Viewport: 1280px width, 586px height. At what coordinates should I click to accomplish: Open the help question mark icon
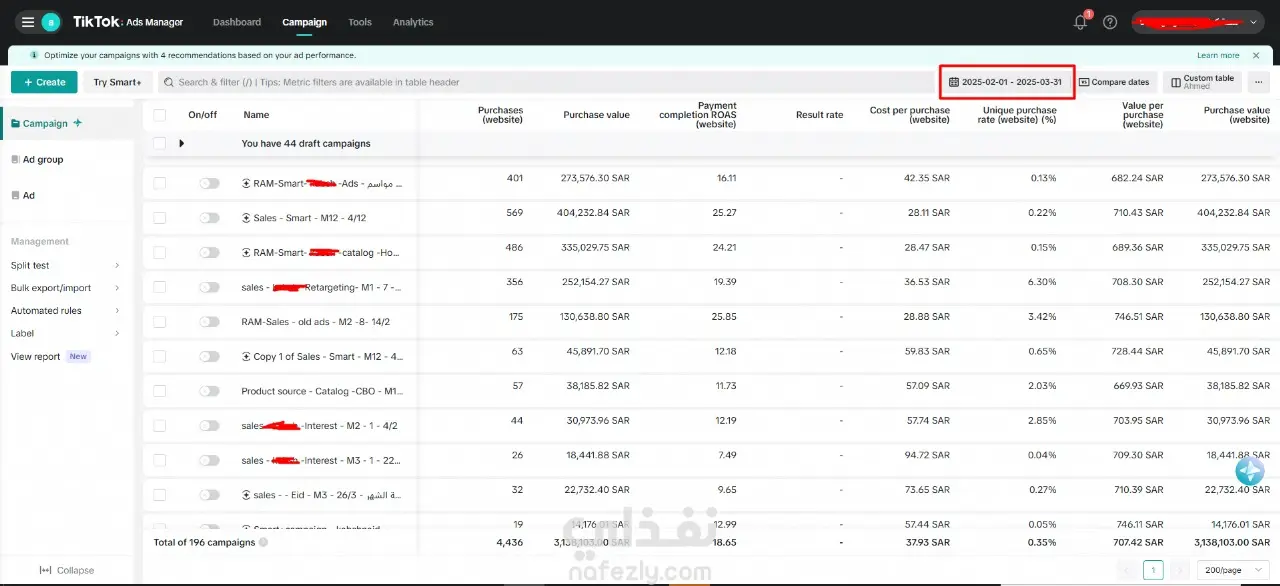[x=1110, y=22]
